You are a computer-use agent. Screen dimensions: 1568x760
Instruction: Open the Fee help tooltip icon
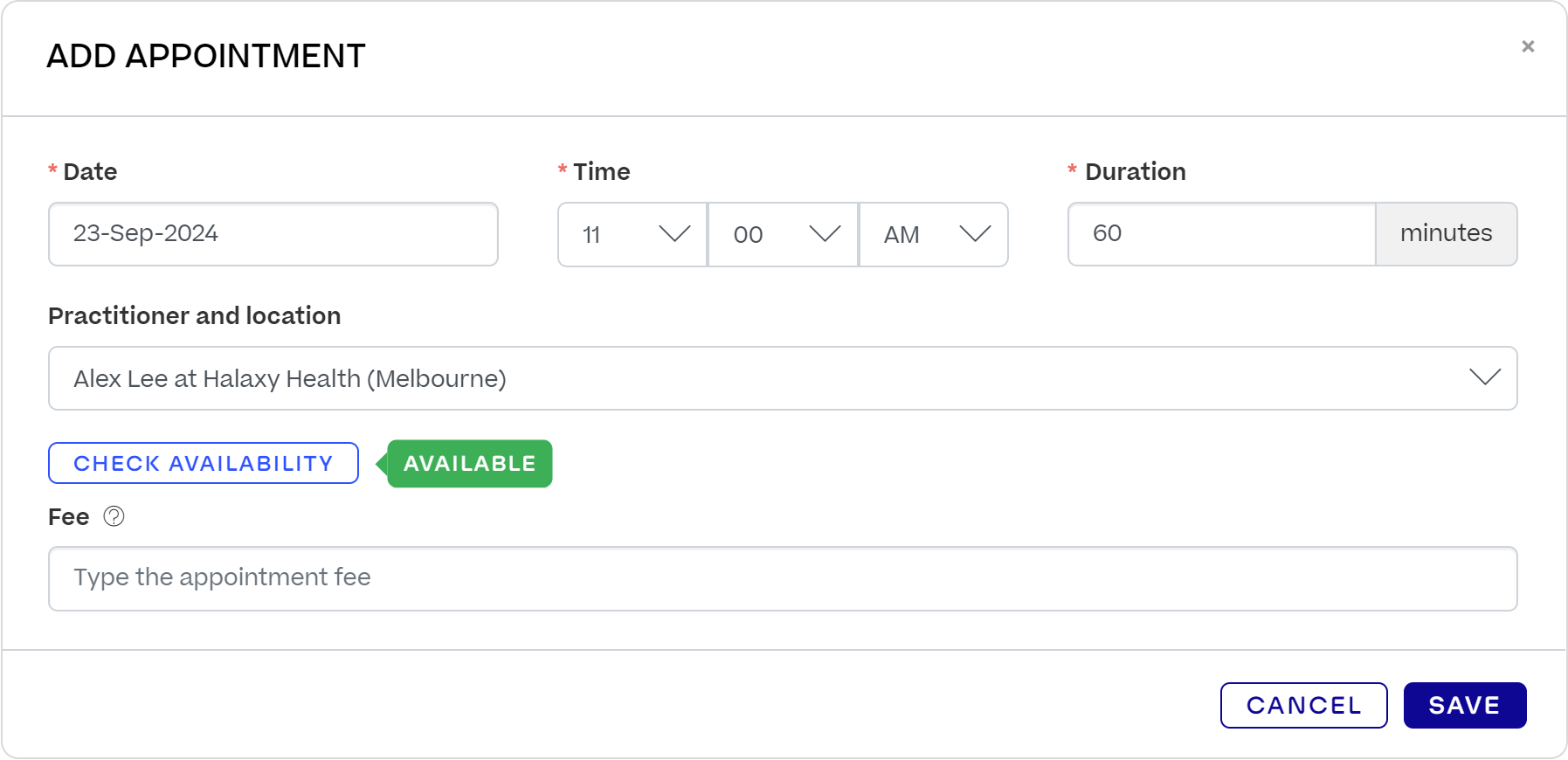[x=114, y=517]
